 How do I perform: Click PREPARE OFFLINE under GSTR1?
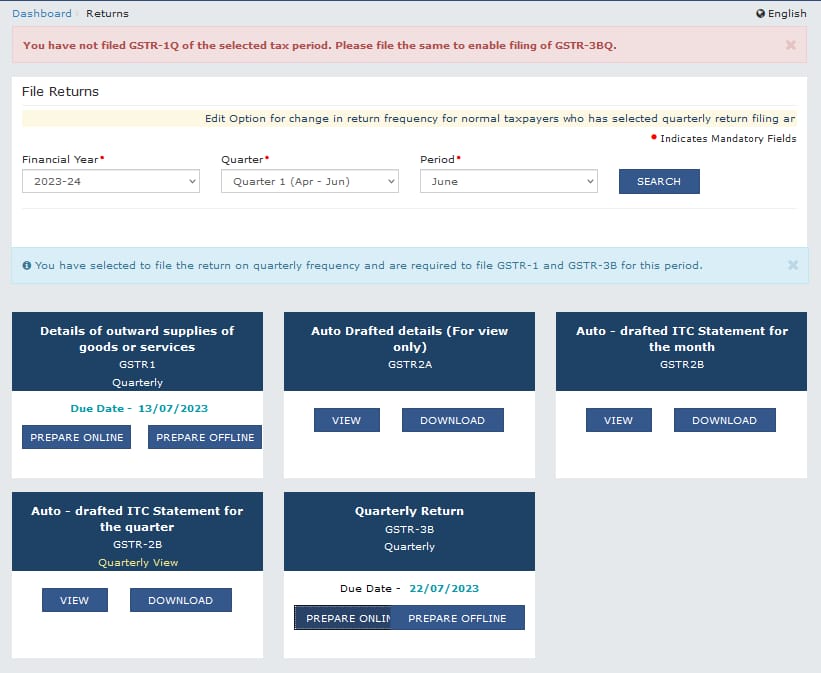pyautogui.click(x=205, y=437)
